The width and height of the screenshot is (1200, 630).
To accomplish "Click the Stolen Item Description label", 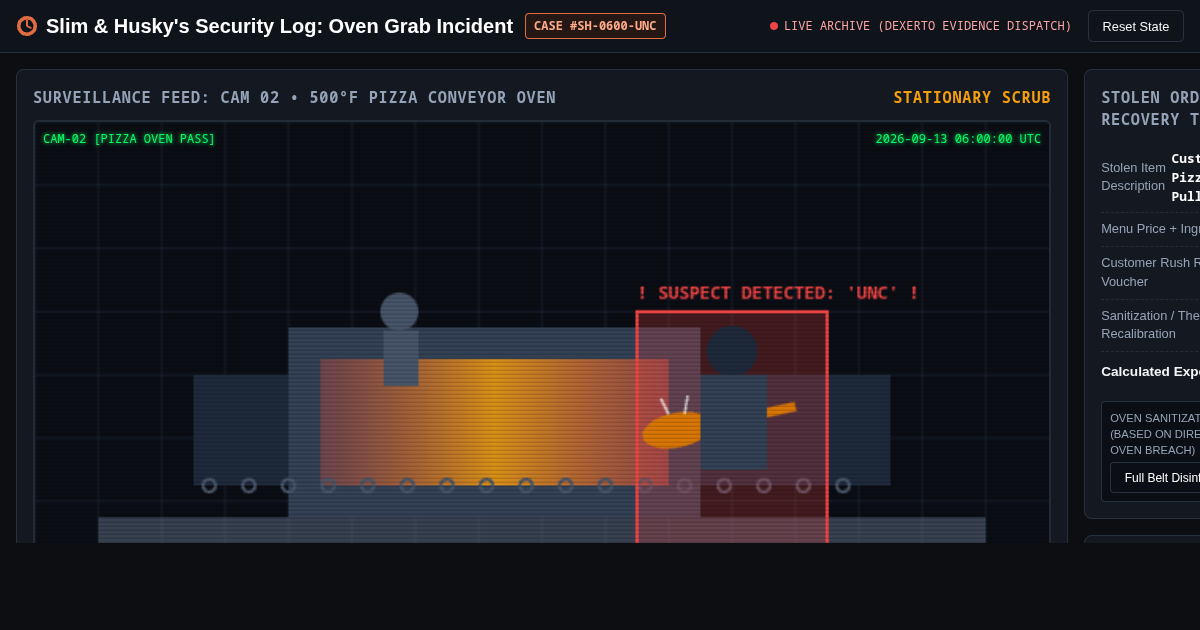I will tap(1133, 177).
